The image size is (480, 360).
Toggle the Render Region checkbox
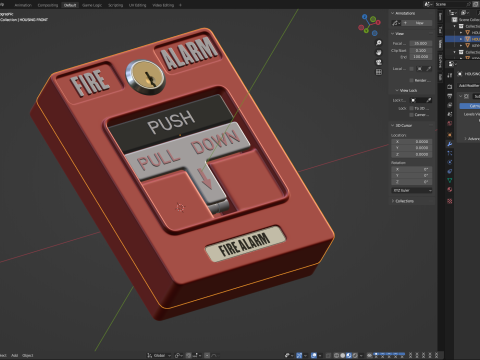(411, 80)
